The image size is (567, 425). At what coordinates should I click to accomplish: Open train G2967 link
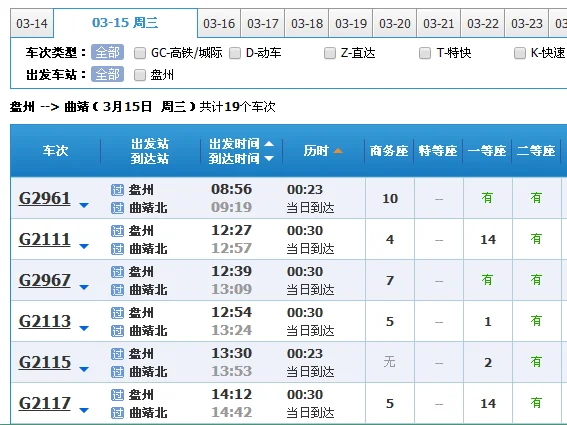click(44, 280)
